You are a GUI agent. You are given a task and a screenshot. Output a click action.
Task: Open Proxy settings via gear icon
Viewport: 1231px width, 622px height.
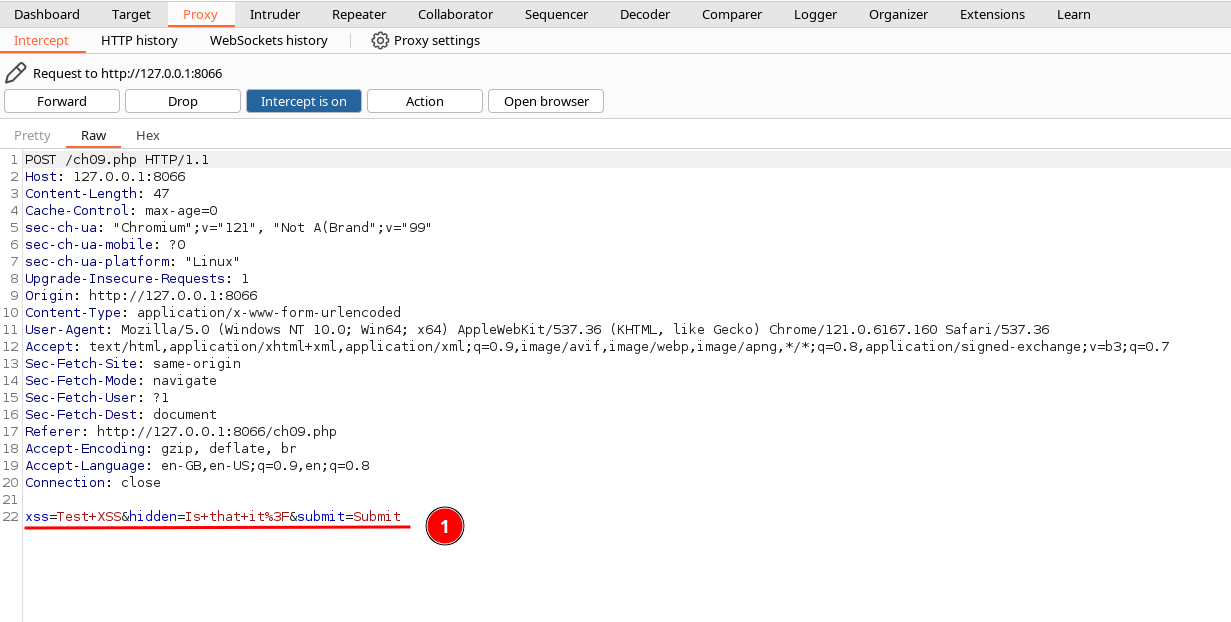point(380,41)
